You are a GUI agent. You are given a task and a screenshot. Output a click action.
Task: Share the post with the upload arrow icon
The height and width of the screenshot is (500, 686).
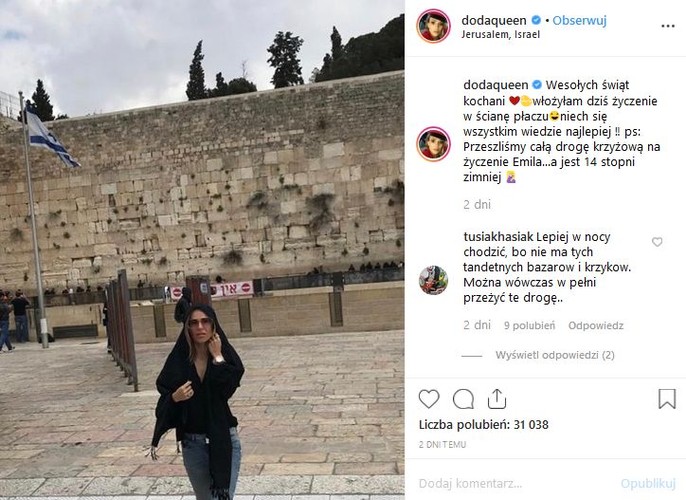pos(497,399)
